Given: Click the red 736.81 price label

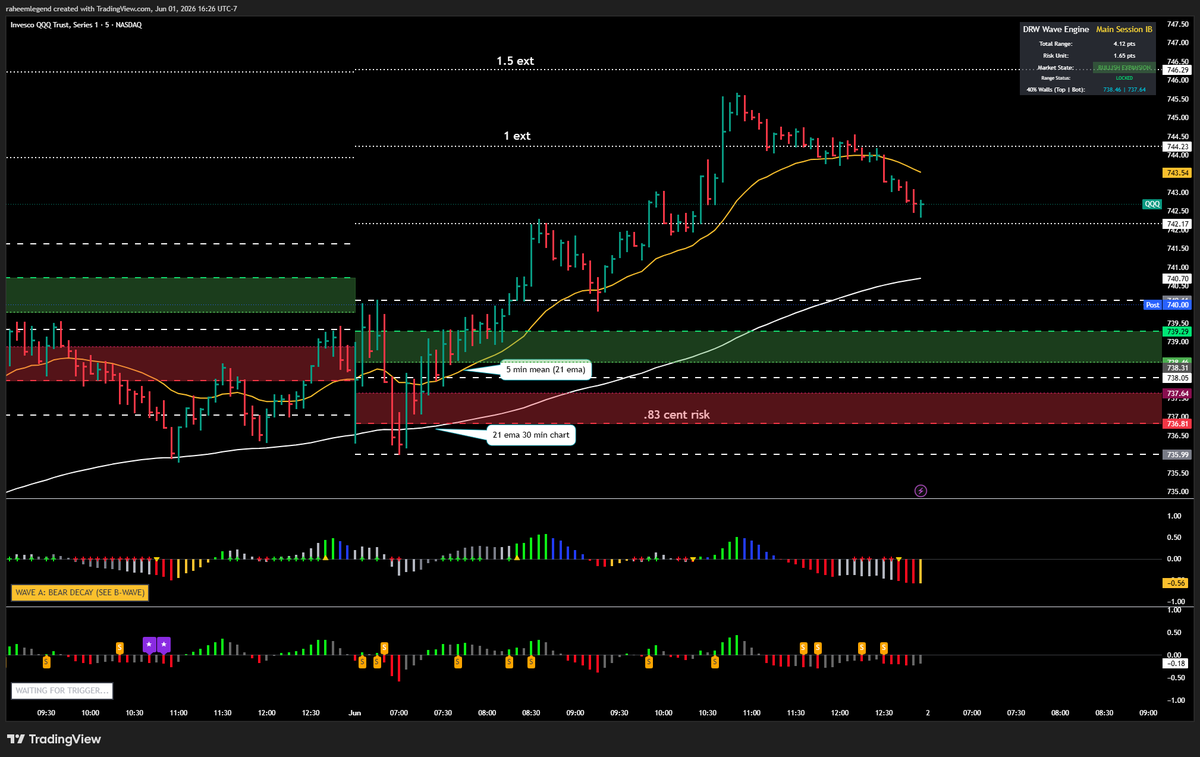Looking at the screenshot, I should pyautogui.click(x=1177, y=424).
